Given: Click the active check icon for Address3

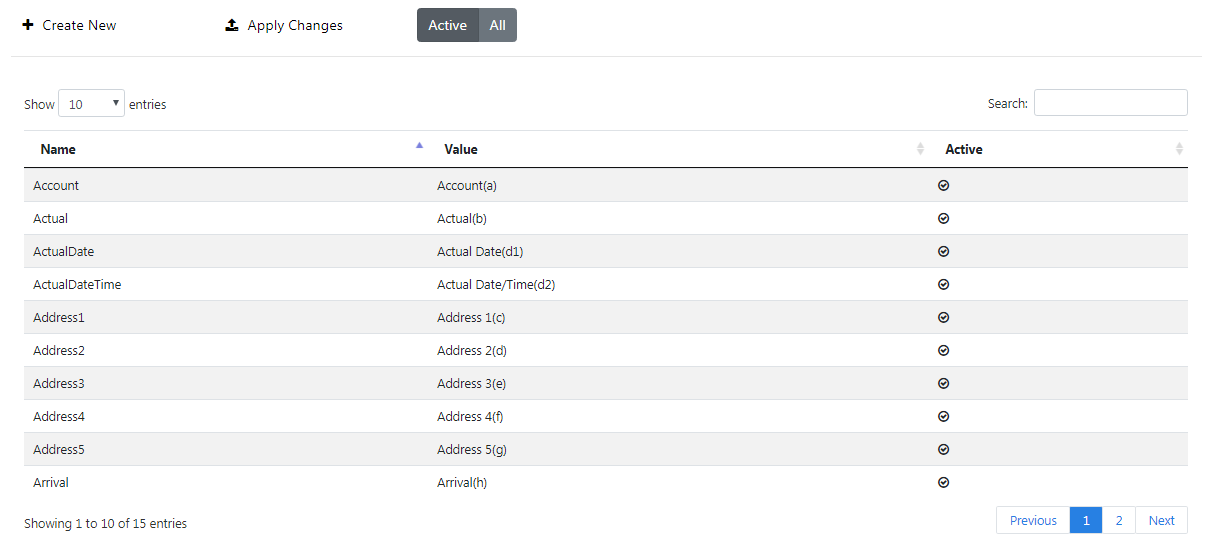Looking at the screenshot, I should point(943,383).
